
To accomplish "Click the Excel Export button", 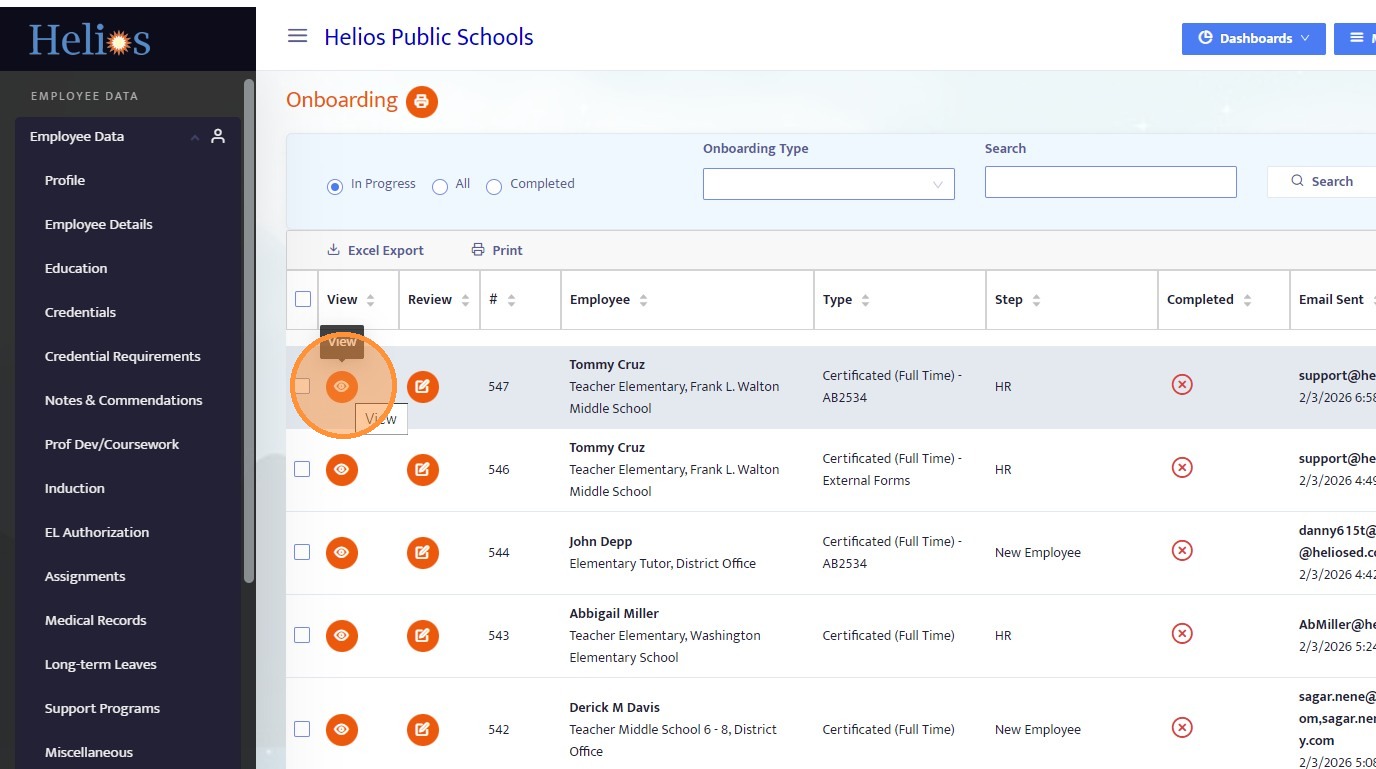I will 376,250.
